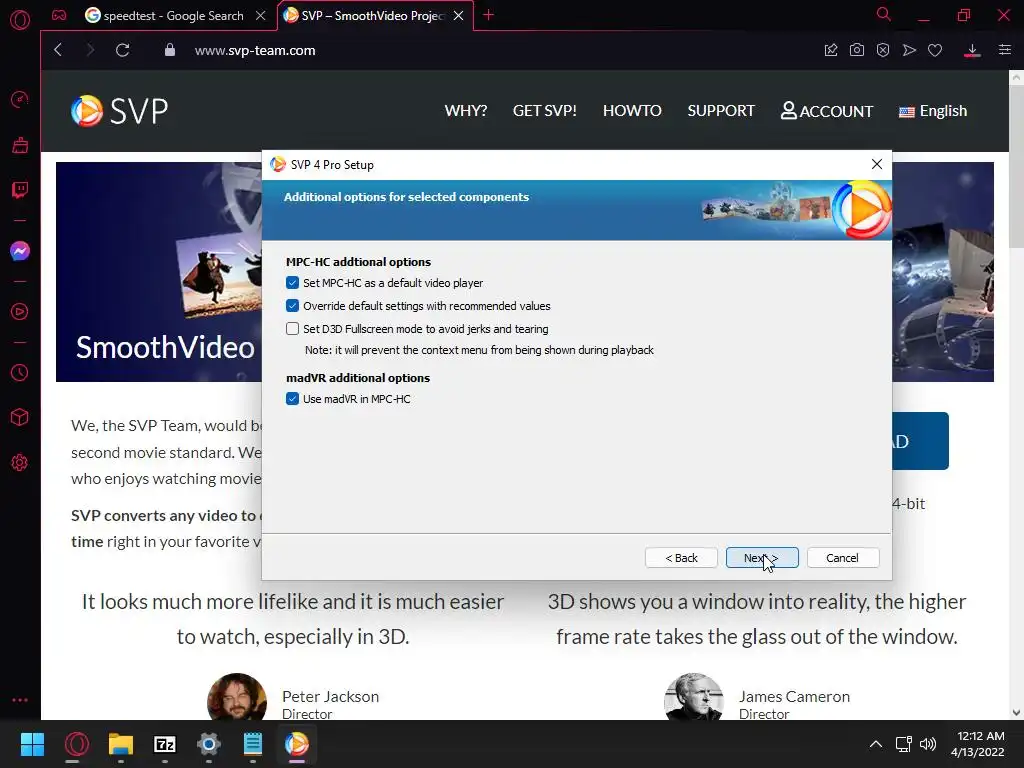This screenshot has width=1024, height=768.
Task: Open volume control in system tray
Action: [x=927, y=744]
